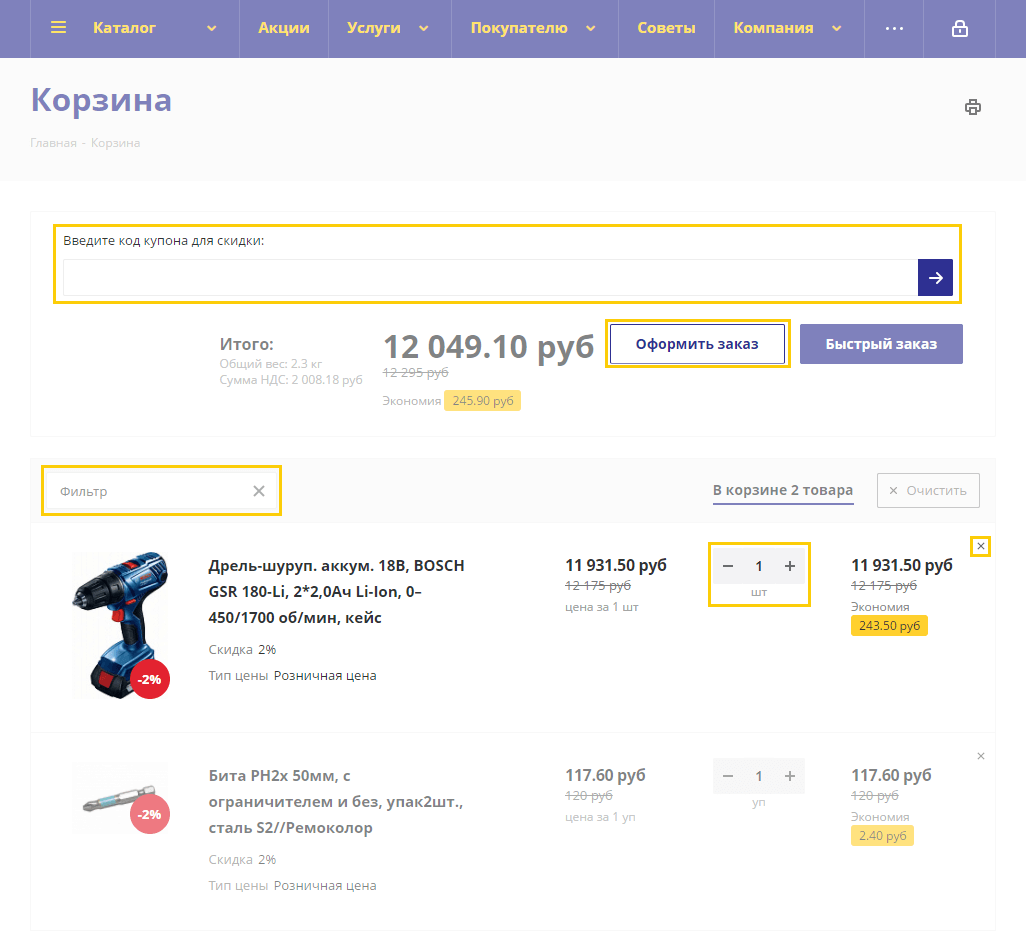
Task: Remove Bosch drill from cart
Action: (981, 546)
